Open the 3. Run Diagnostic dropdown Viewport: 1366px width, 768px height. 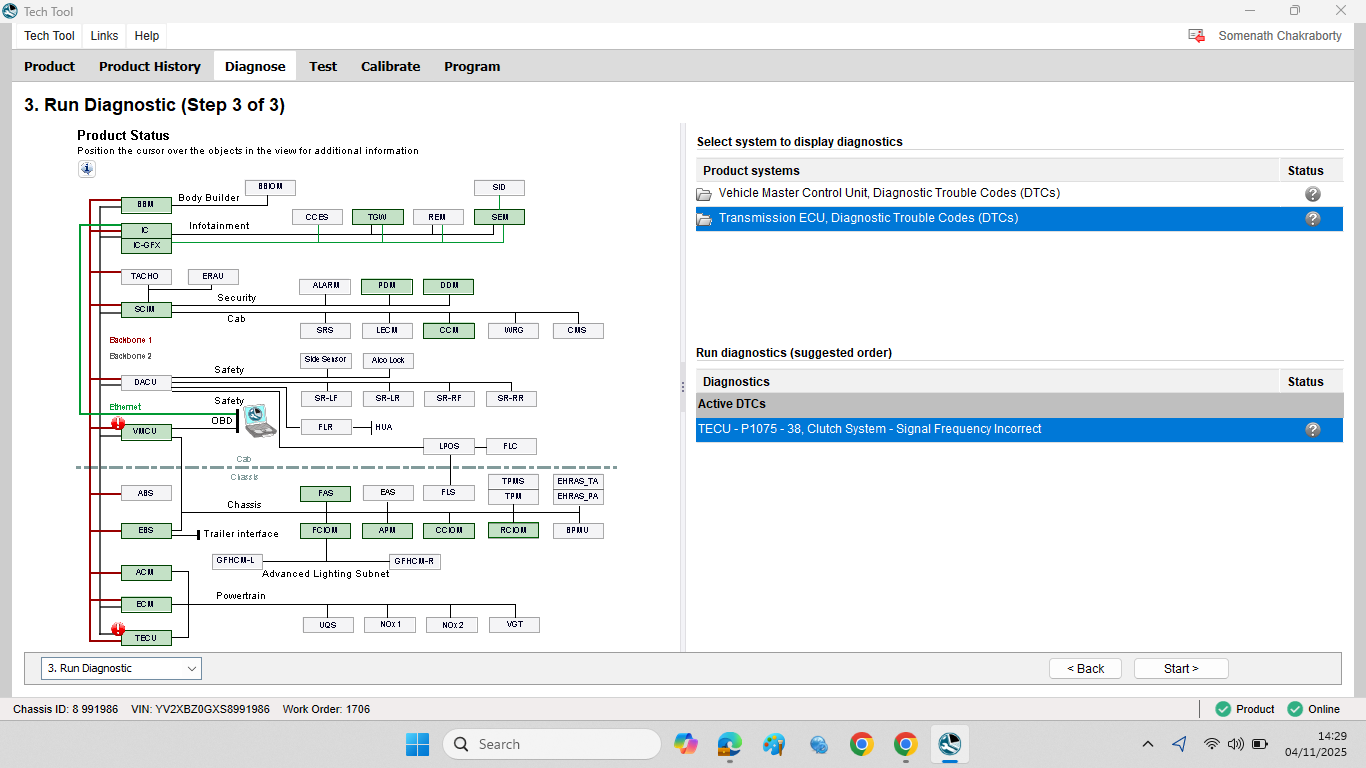click(121, 668)
